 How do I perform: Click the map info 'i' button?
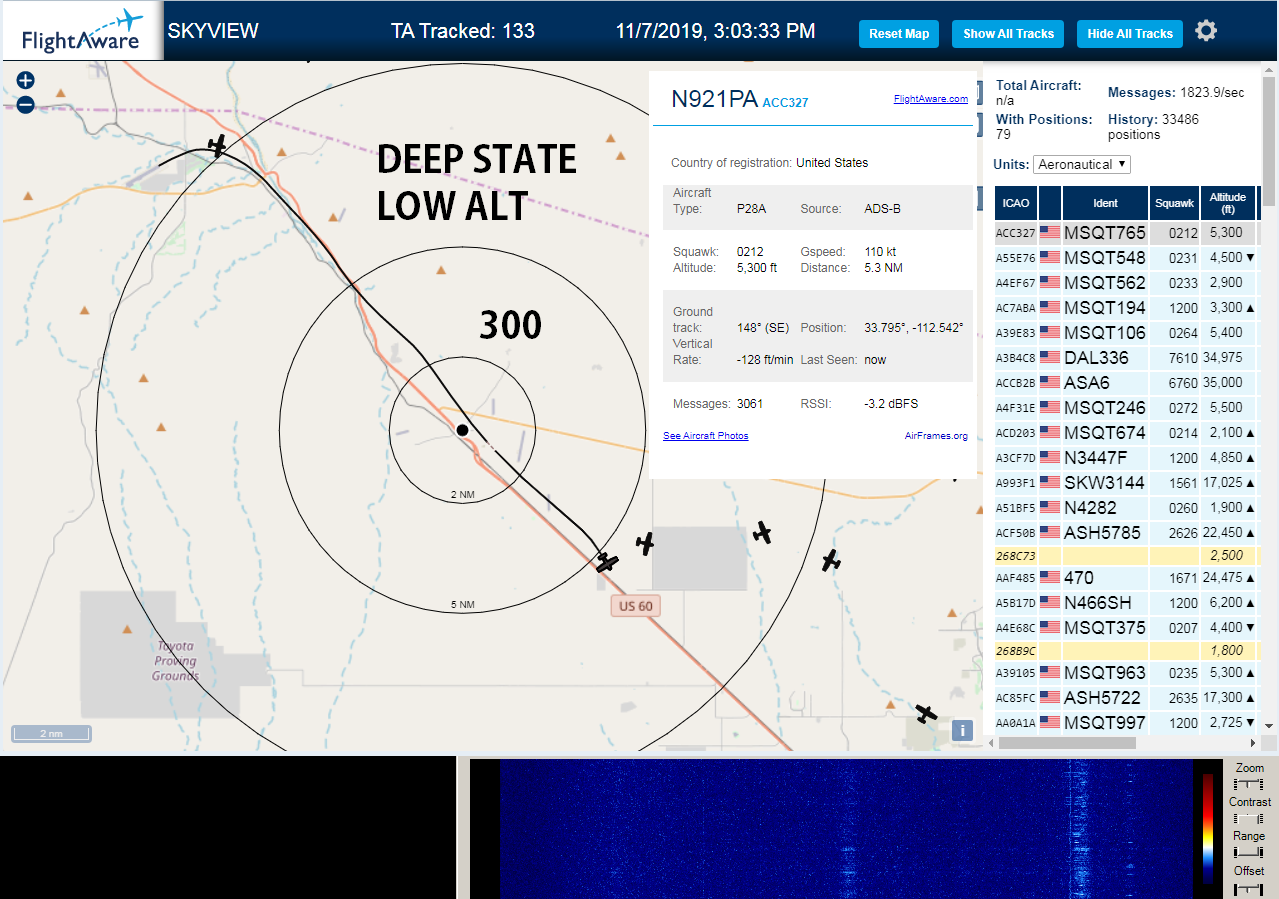[x=962, y=730]
